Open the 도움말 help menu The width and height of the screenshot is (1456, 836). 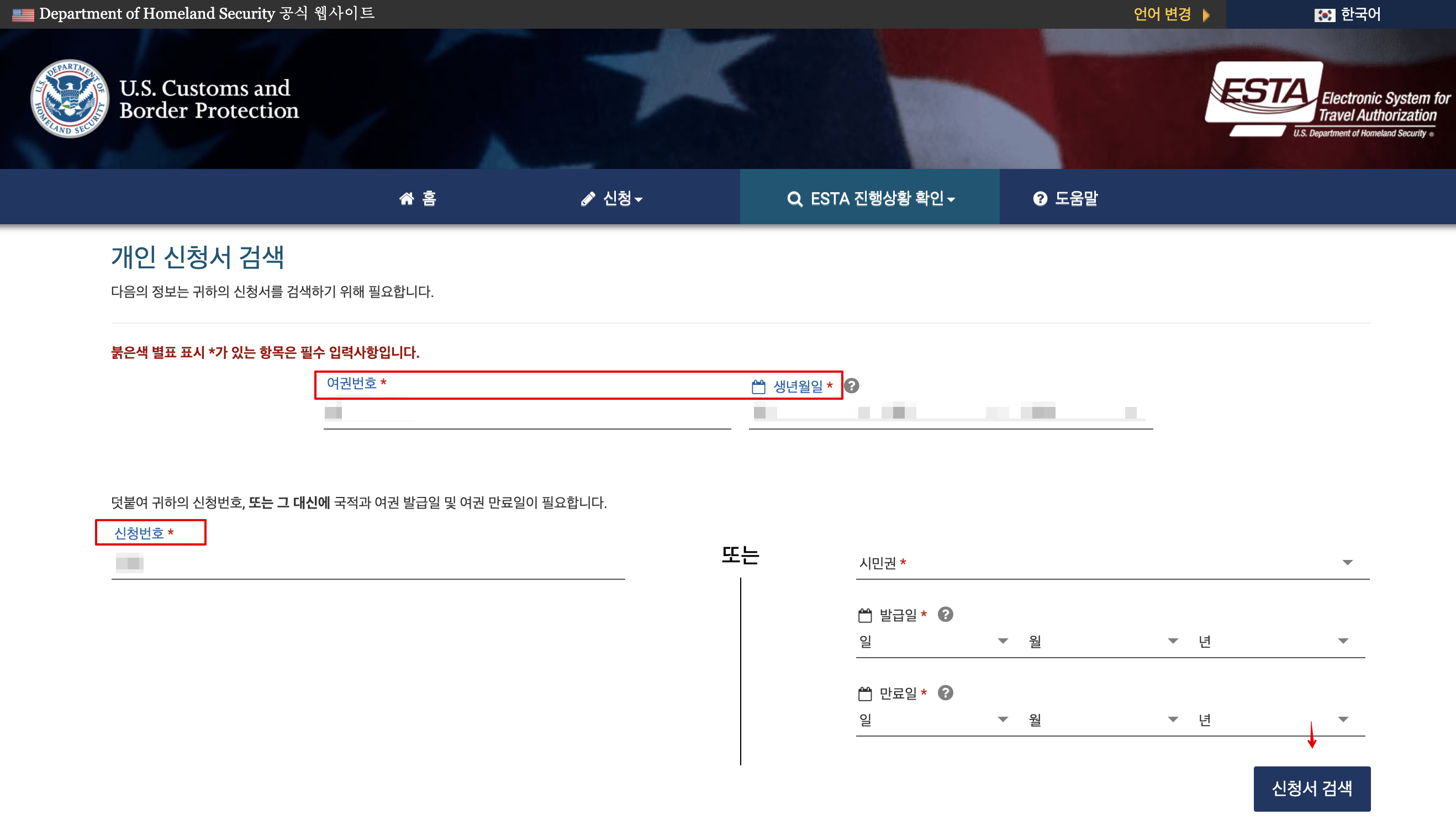click(1065, 199)
